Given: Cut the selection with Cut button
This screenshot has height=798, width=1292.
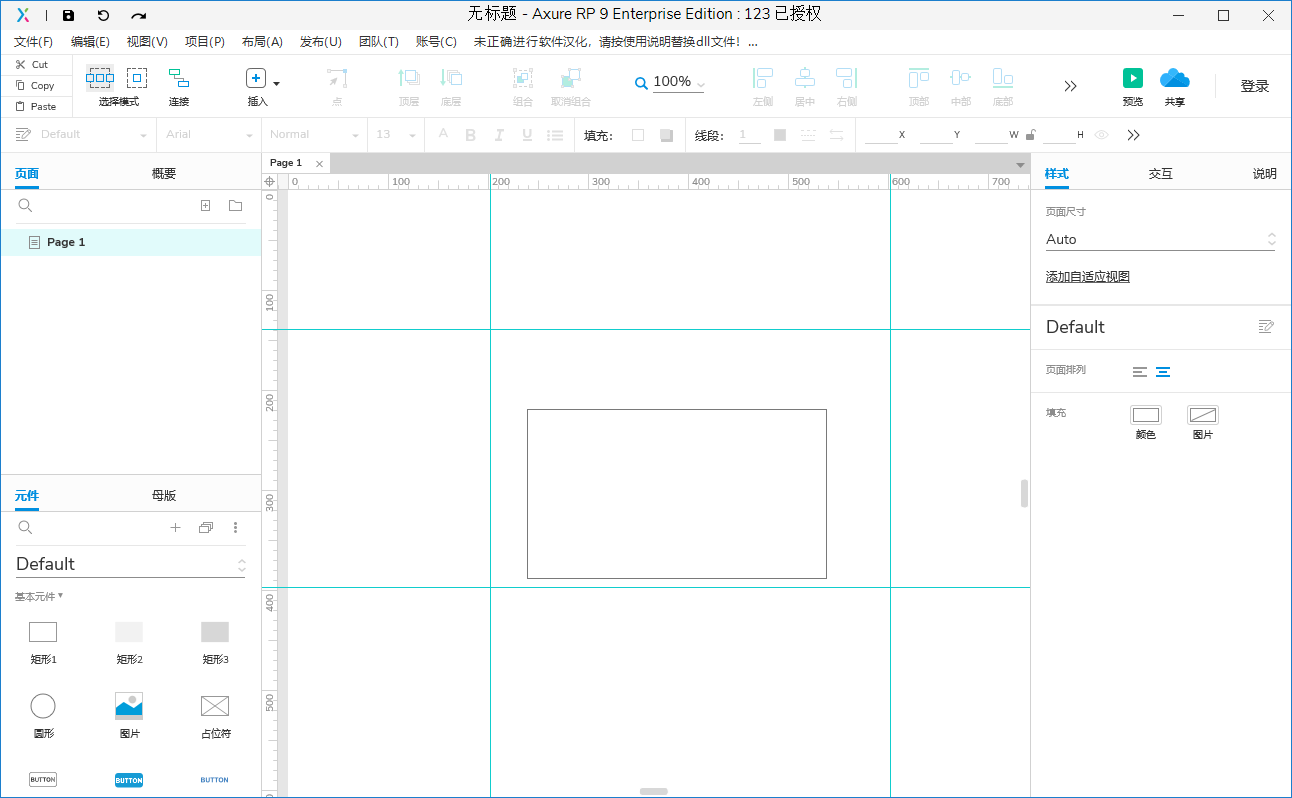Looking at the screenshot, I should [37, 65].
